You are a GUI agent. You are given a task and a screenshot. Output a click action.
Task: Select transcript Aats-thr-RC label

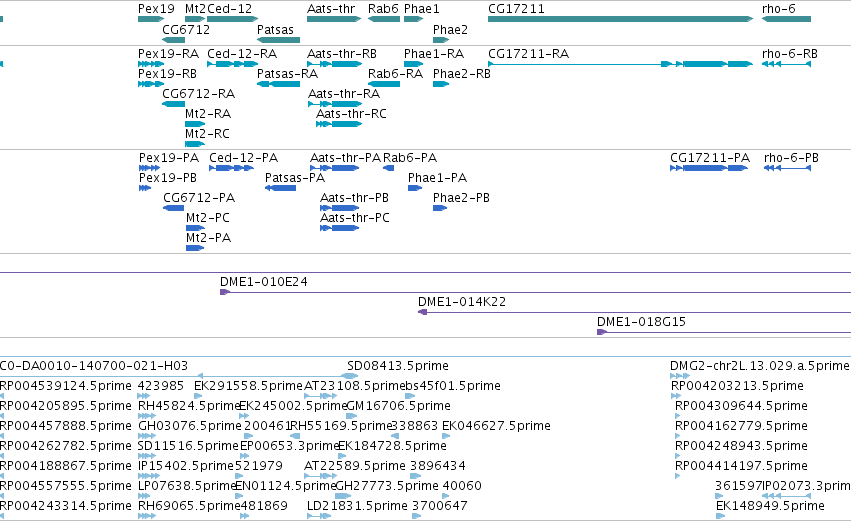click(x=352, y=114)
